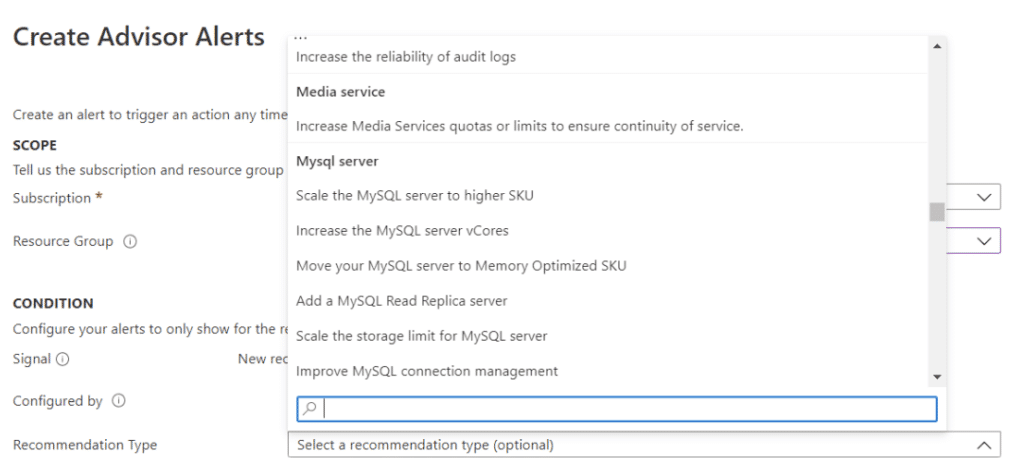Choose Increase the MySQL server vCores
The height and width of the screenshot is (475, 1024).
pyautogui.click(x=402, y=230)
